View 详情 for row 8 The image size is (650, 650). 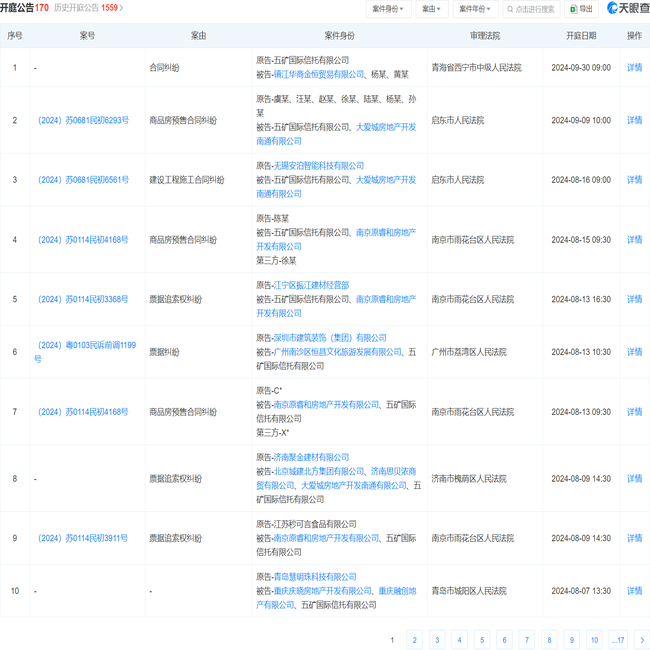634,478
